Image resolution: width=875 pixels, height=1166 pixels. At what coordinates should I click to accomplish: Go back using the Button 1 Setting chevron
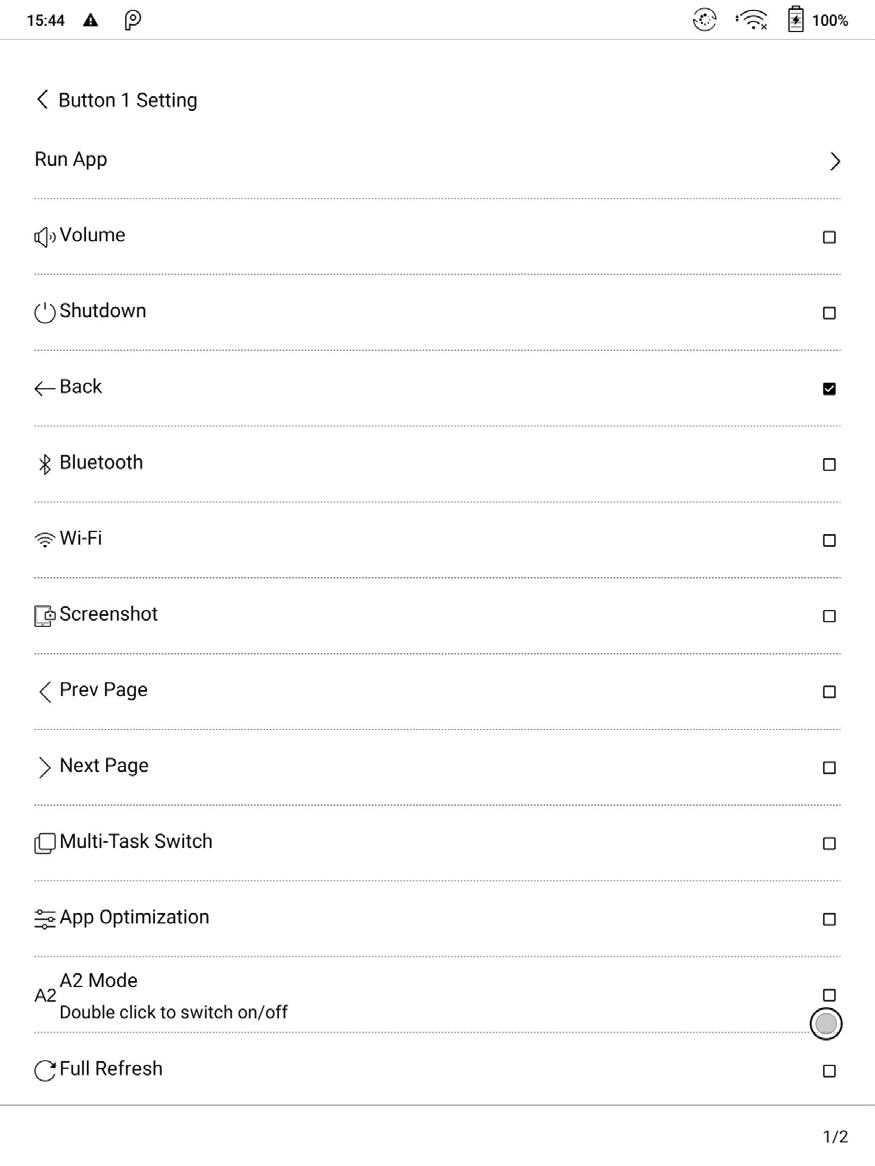[x=42, y=99]
